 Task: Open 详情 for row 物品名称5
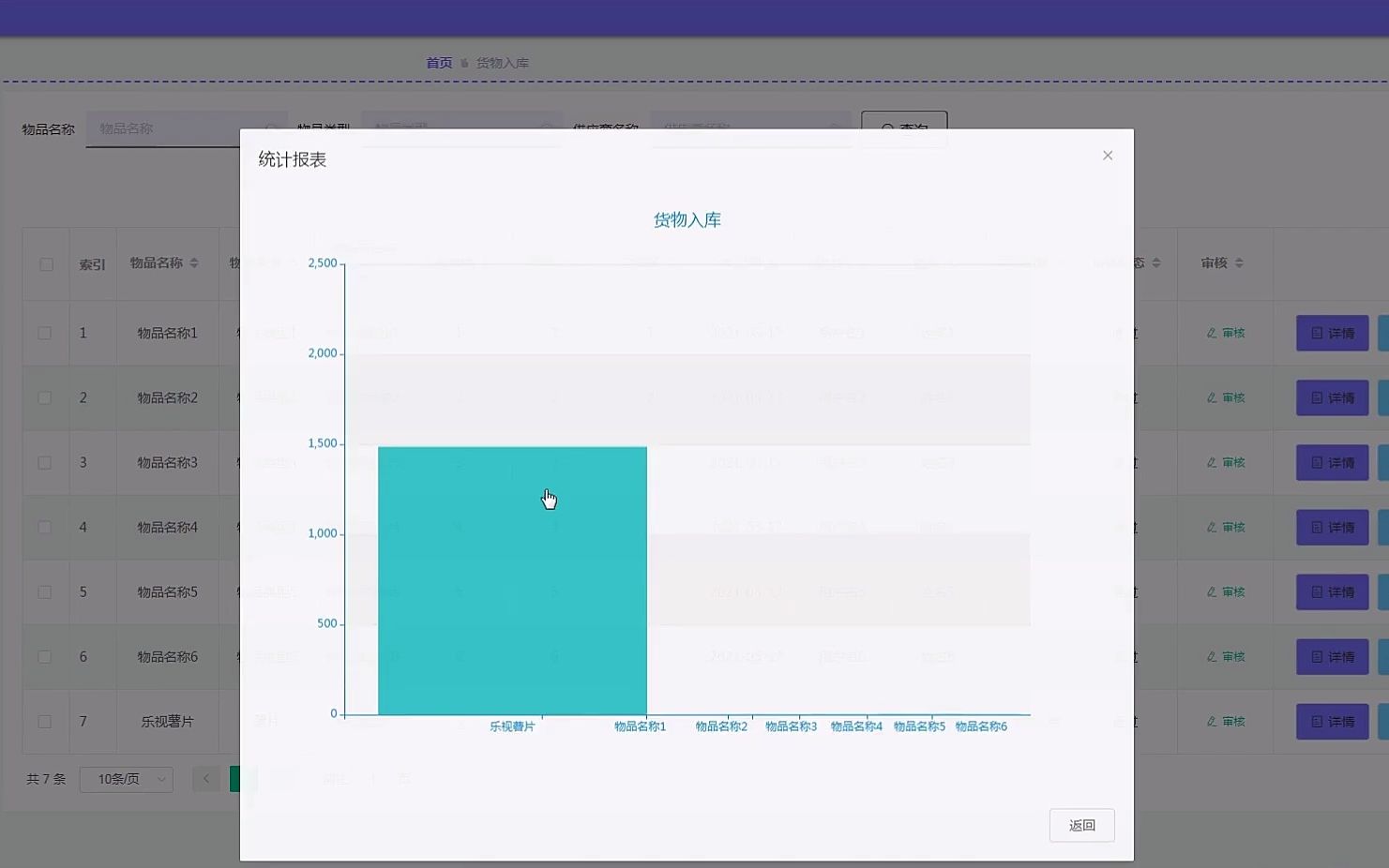coord(1332,591)
